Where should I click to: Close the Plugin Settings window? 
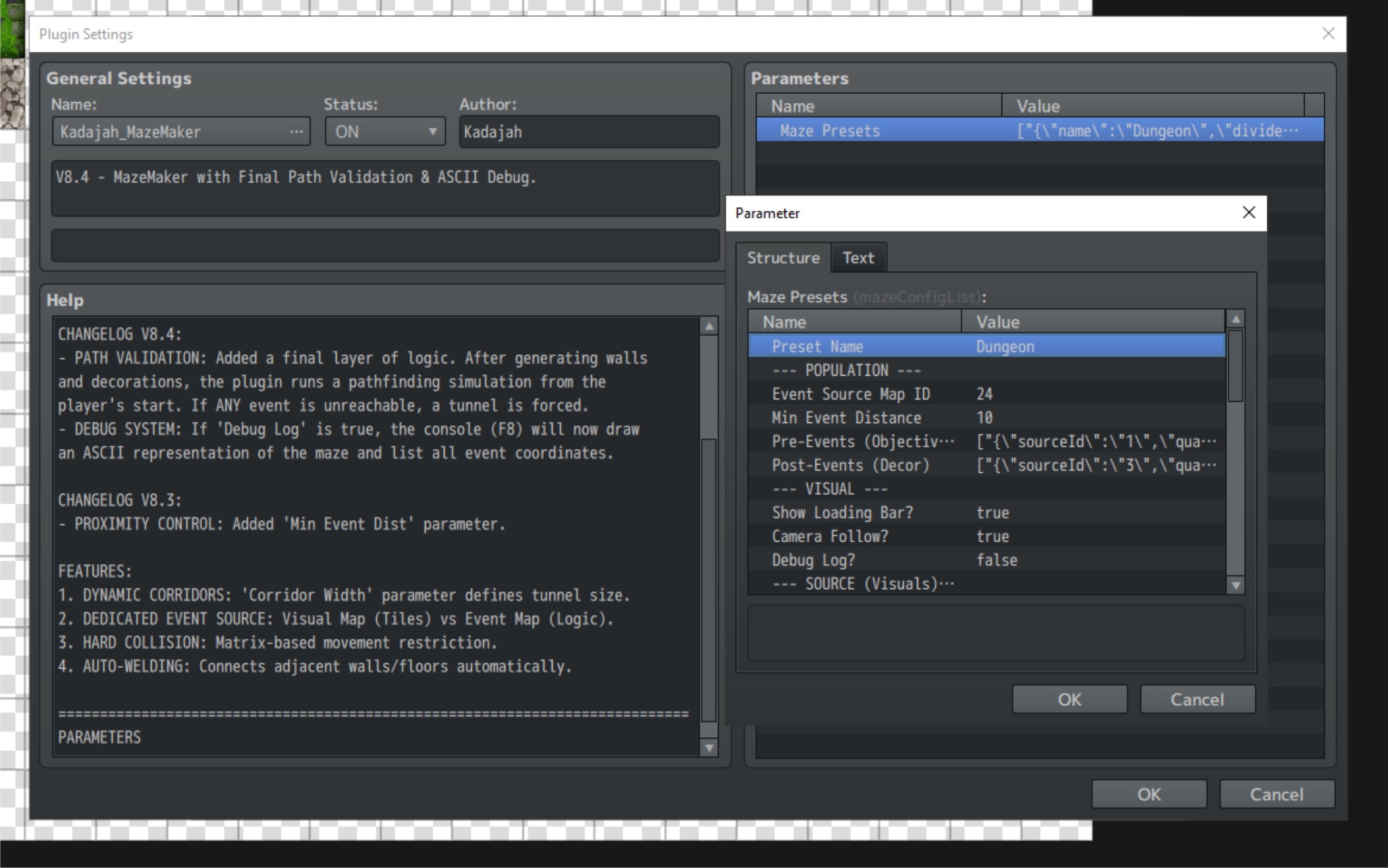click(x=1328, y=33)
